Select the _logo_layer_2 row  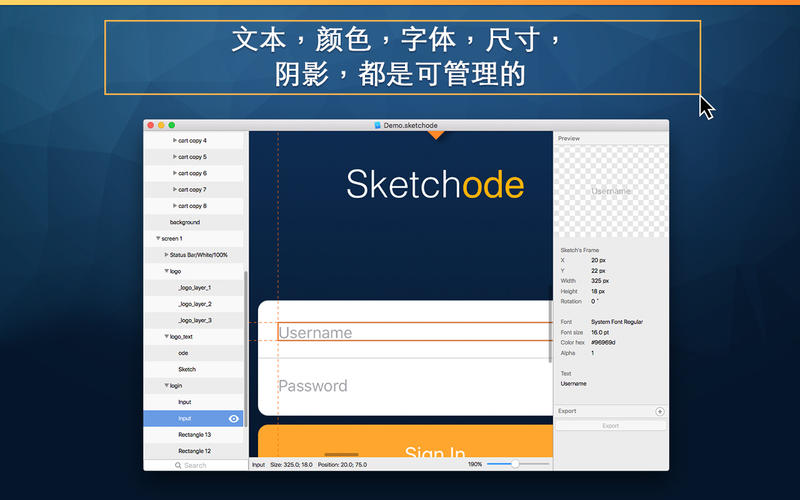pyautogui.click(x=194, y=304)
